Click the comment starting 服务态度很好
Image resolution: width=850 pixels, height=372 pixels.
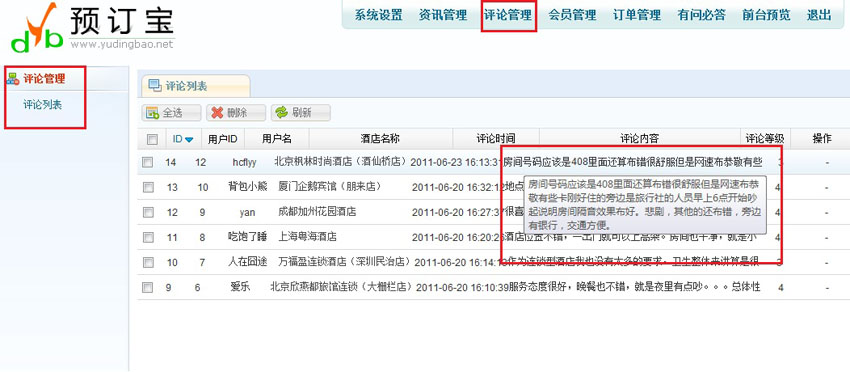click(635, 287)
